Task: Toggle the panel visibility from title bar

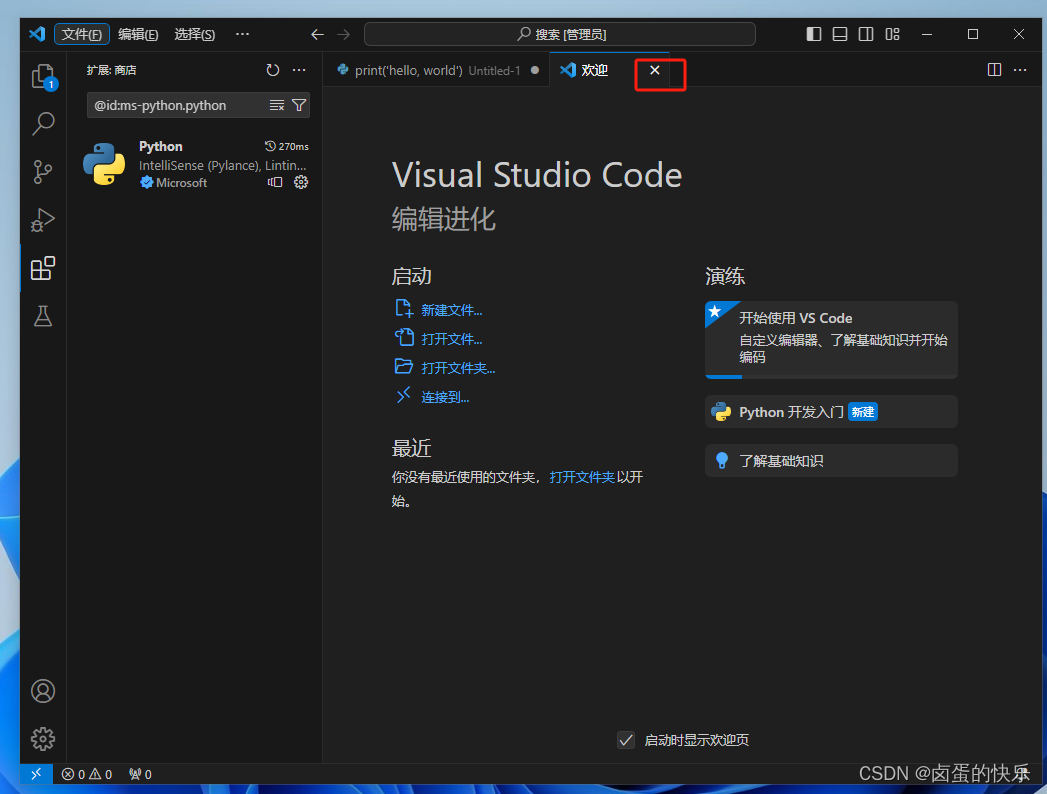Action: pos(839,33)
